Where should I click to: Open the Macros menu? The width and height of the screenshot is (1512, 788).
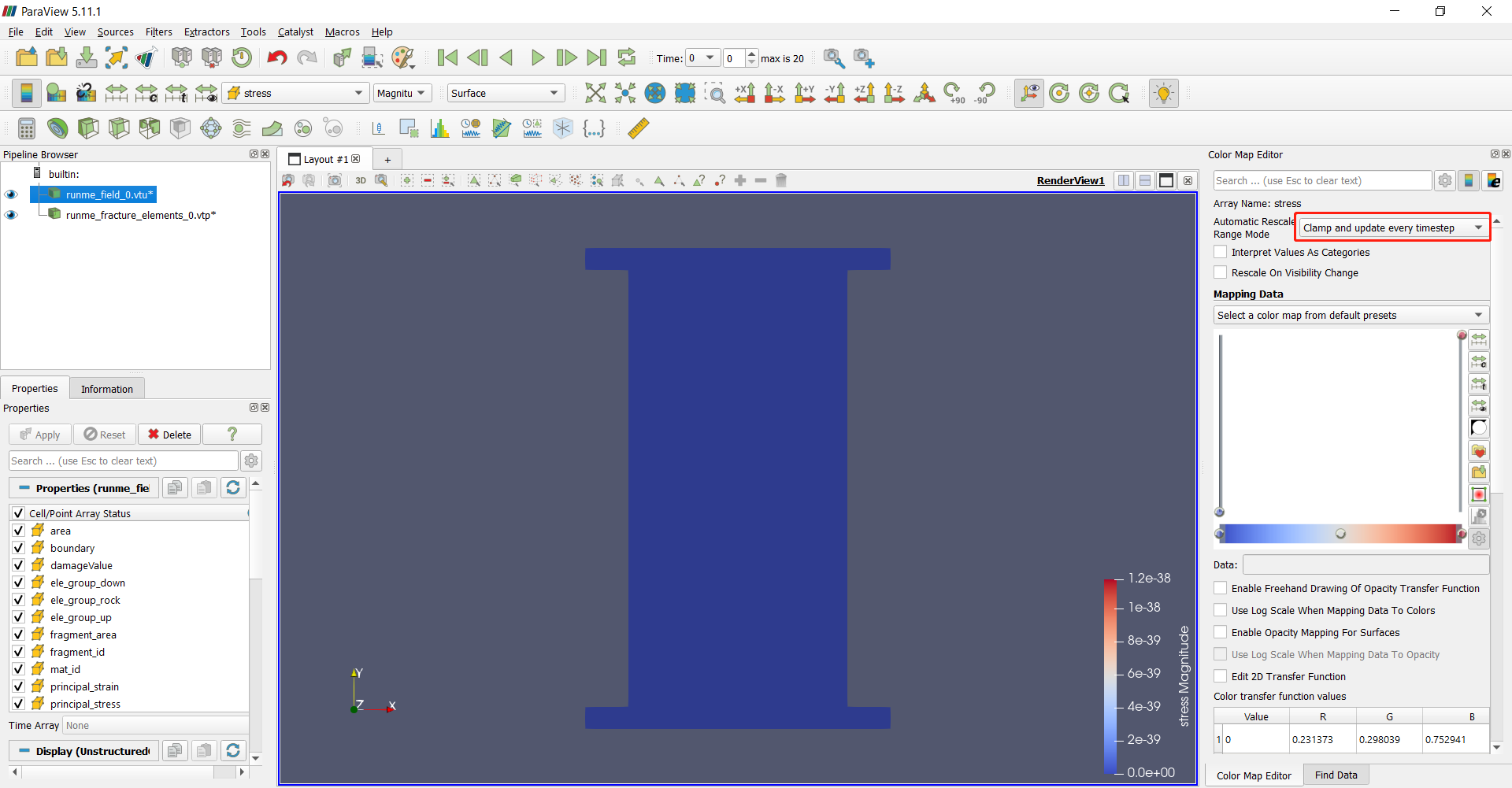343,32
